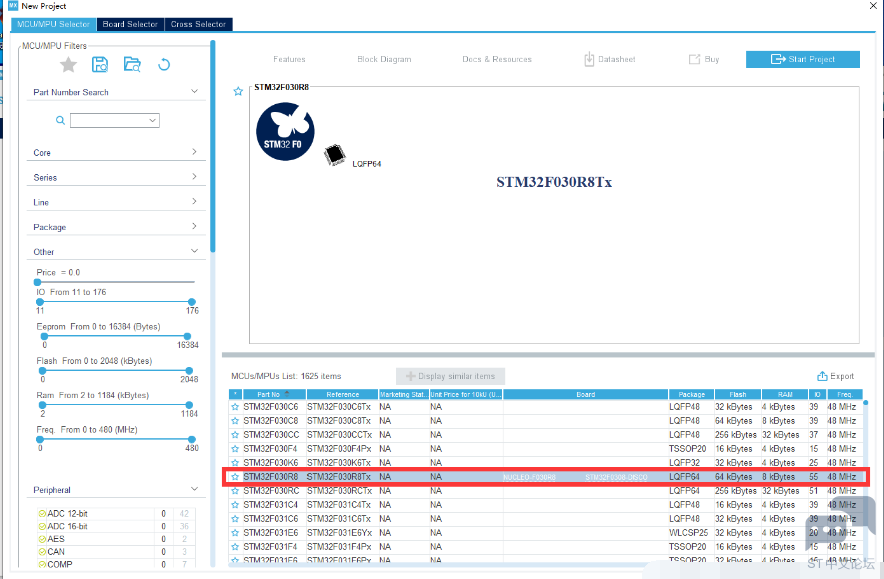Viewport: 884px width, 579px height.
Task: Open the Features tab
Action: pyautogui.click(x=289, y=59)
